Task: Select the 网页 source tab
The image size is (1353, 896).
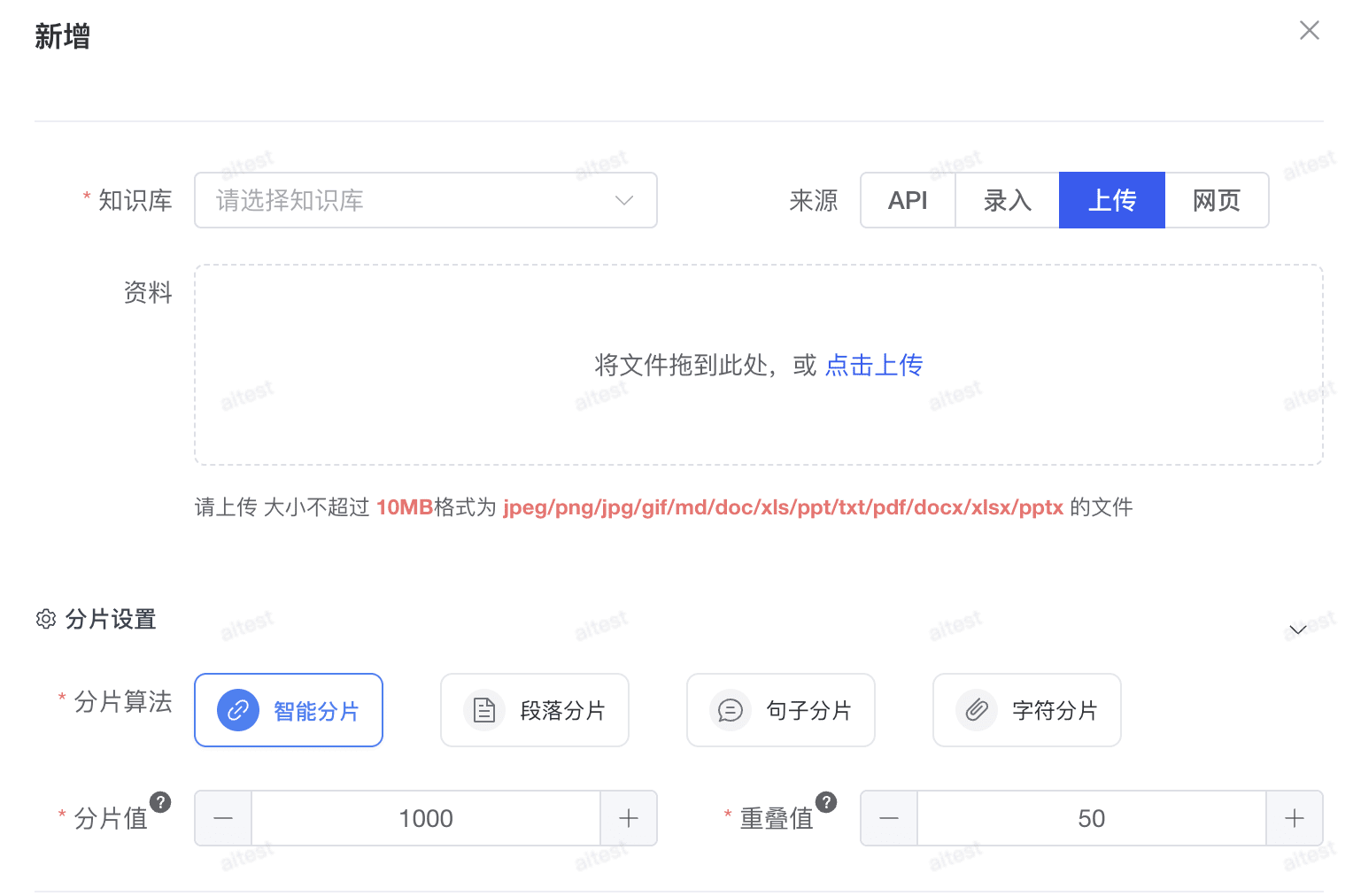Action: click(1217, 200)
